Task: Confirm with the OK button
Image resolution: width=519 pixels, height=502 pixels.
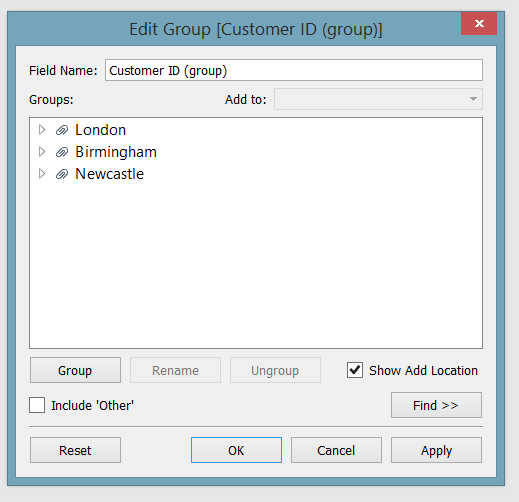Action: tap(236, 450)
